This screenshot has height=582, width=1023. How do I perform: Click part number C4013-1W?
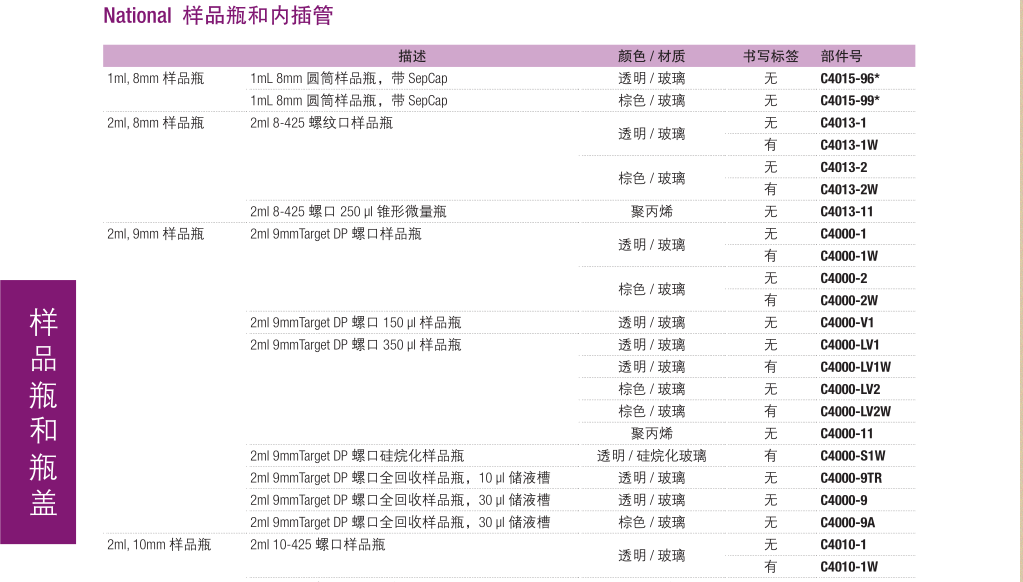point(849,145)
